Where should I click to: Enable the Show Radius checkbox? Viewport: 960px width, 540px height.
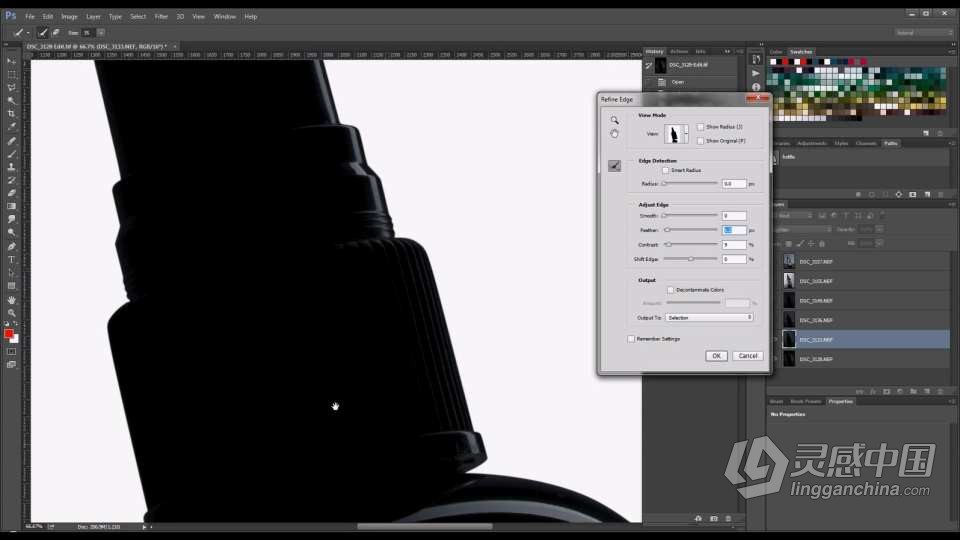(700, 127)
